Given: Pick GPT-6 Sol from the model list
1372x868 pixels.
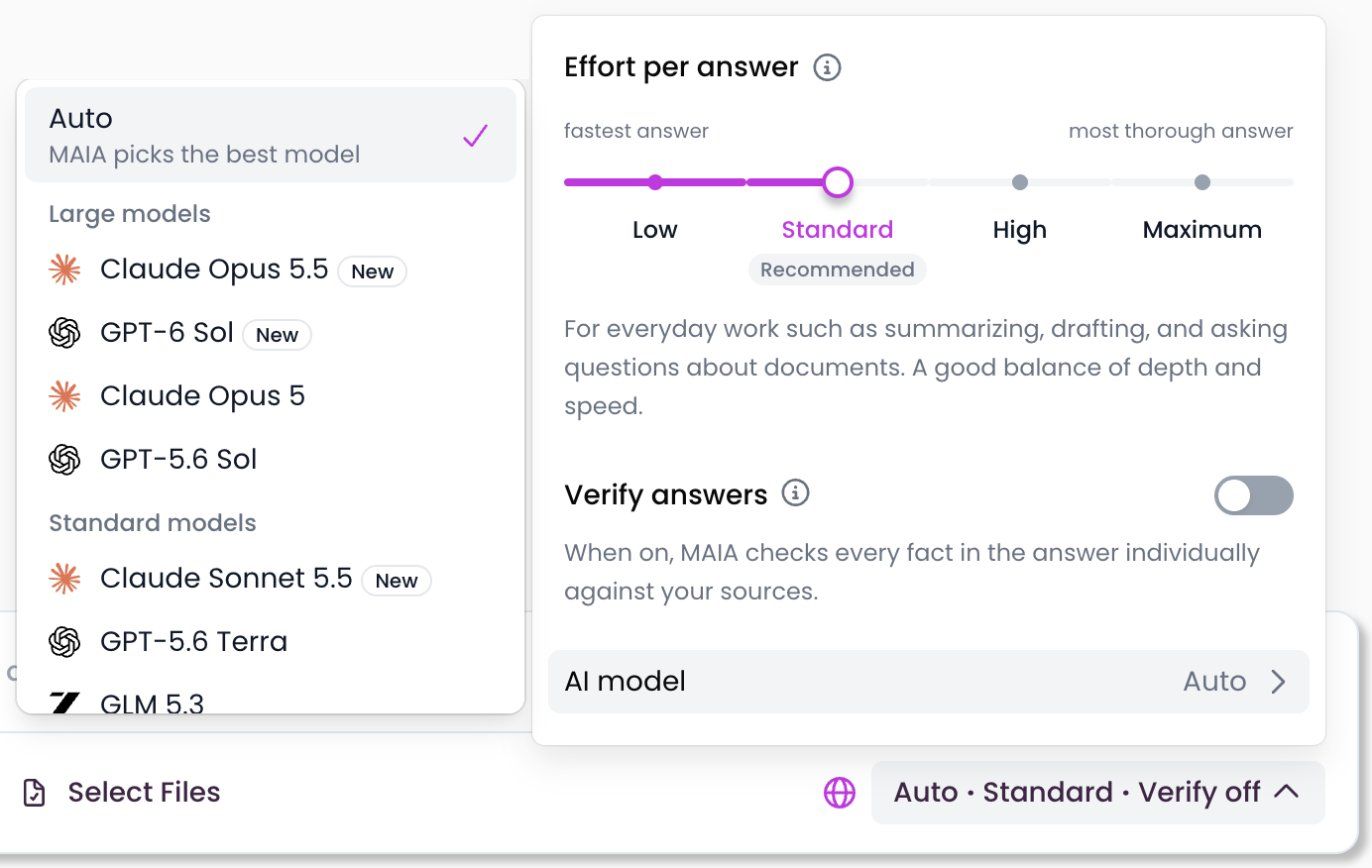Looking at the screenshot, I should tap(271, 333).
